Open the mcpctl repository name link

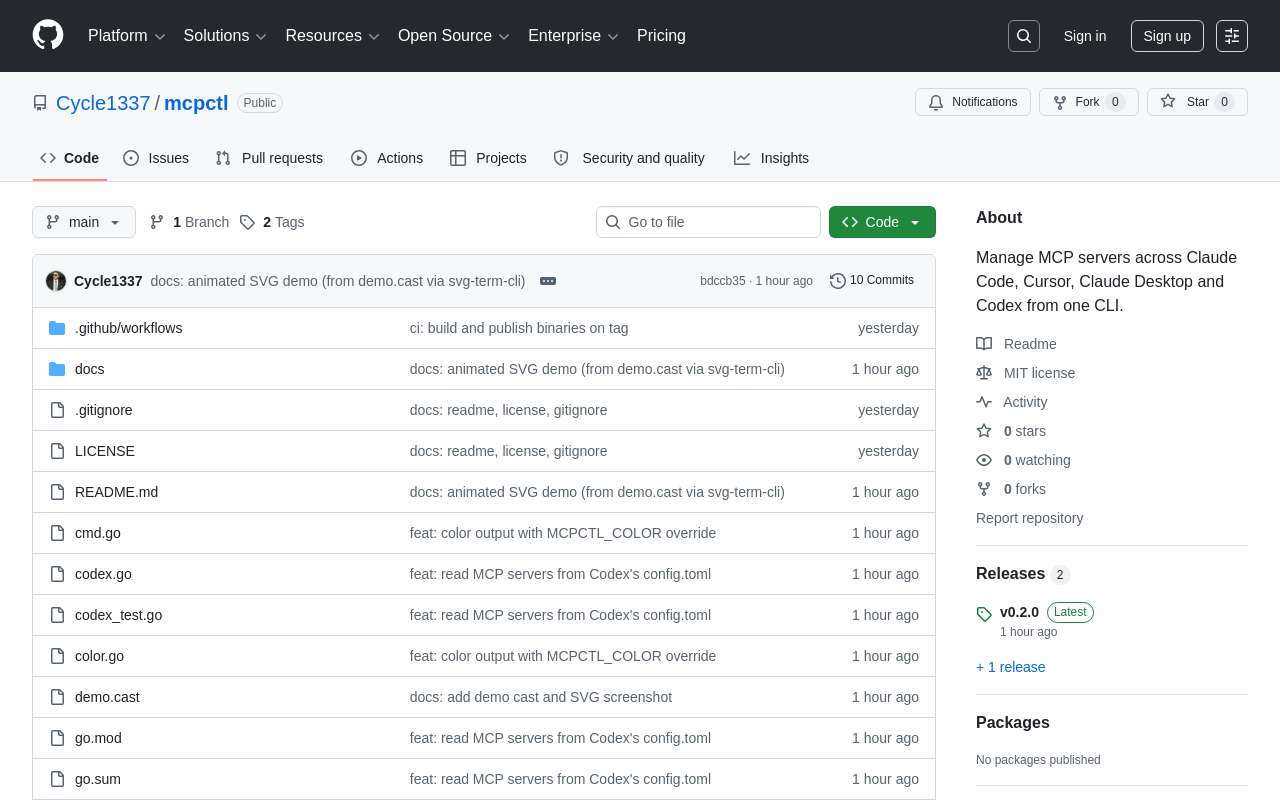pos(196,103)
